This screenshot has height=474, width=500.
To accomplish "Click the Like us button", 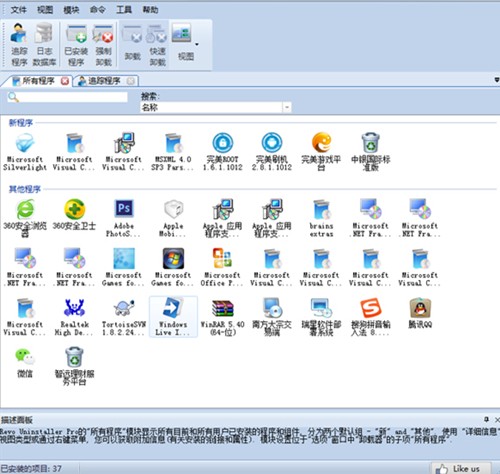I will tap(460, 468).
